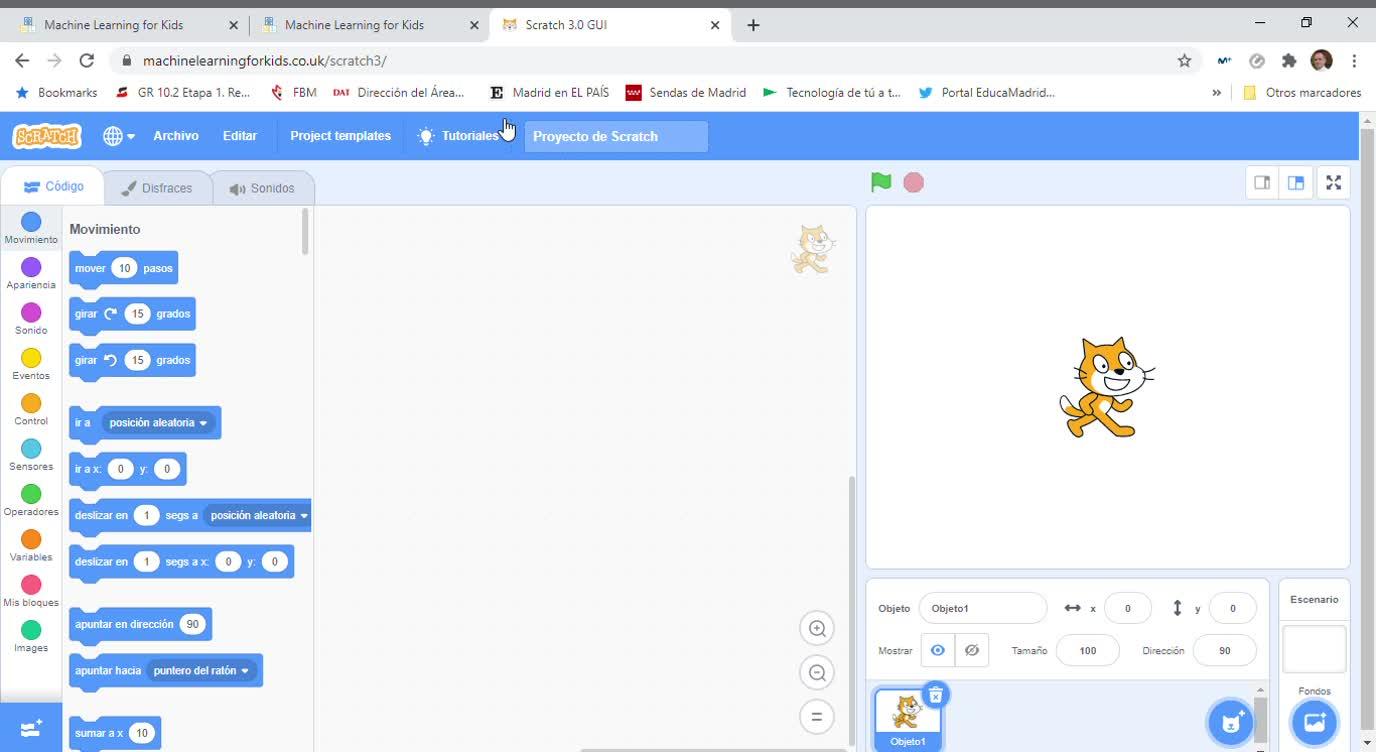Click the 'apuntar en dirección 90' block

coord(140,625)
